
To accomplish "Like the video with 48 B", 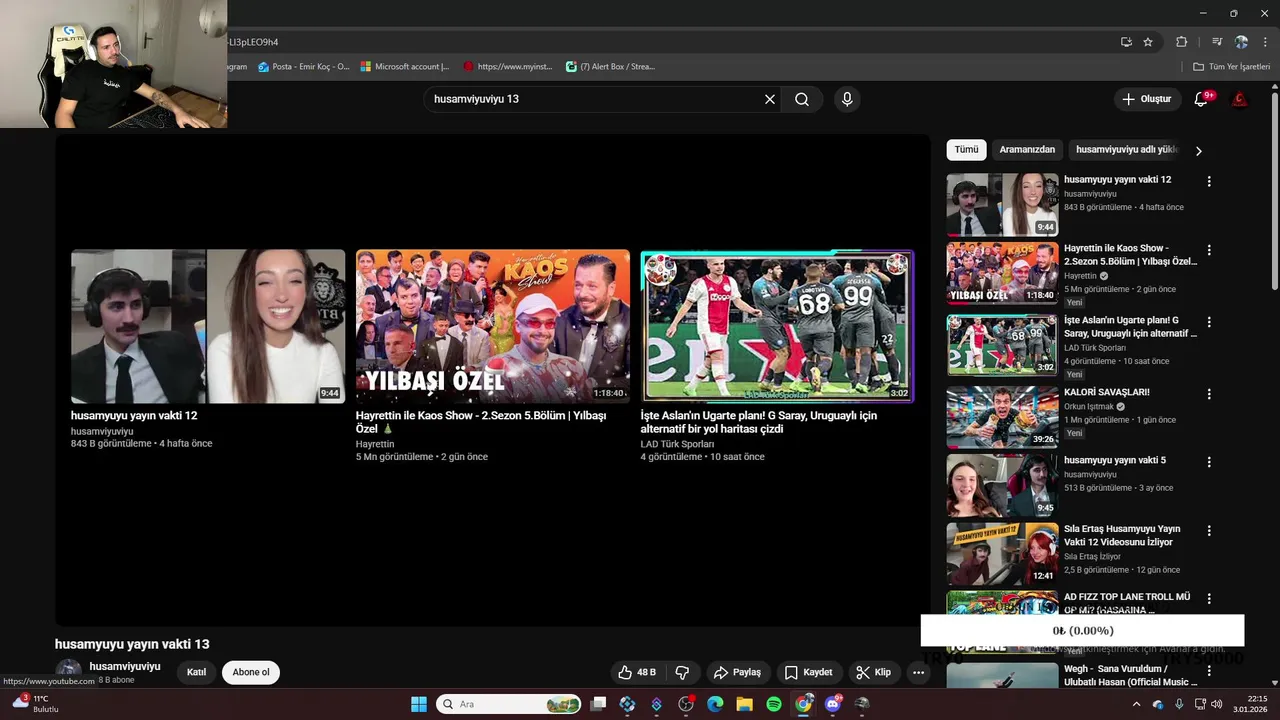I will 636,672.
